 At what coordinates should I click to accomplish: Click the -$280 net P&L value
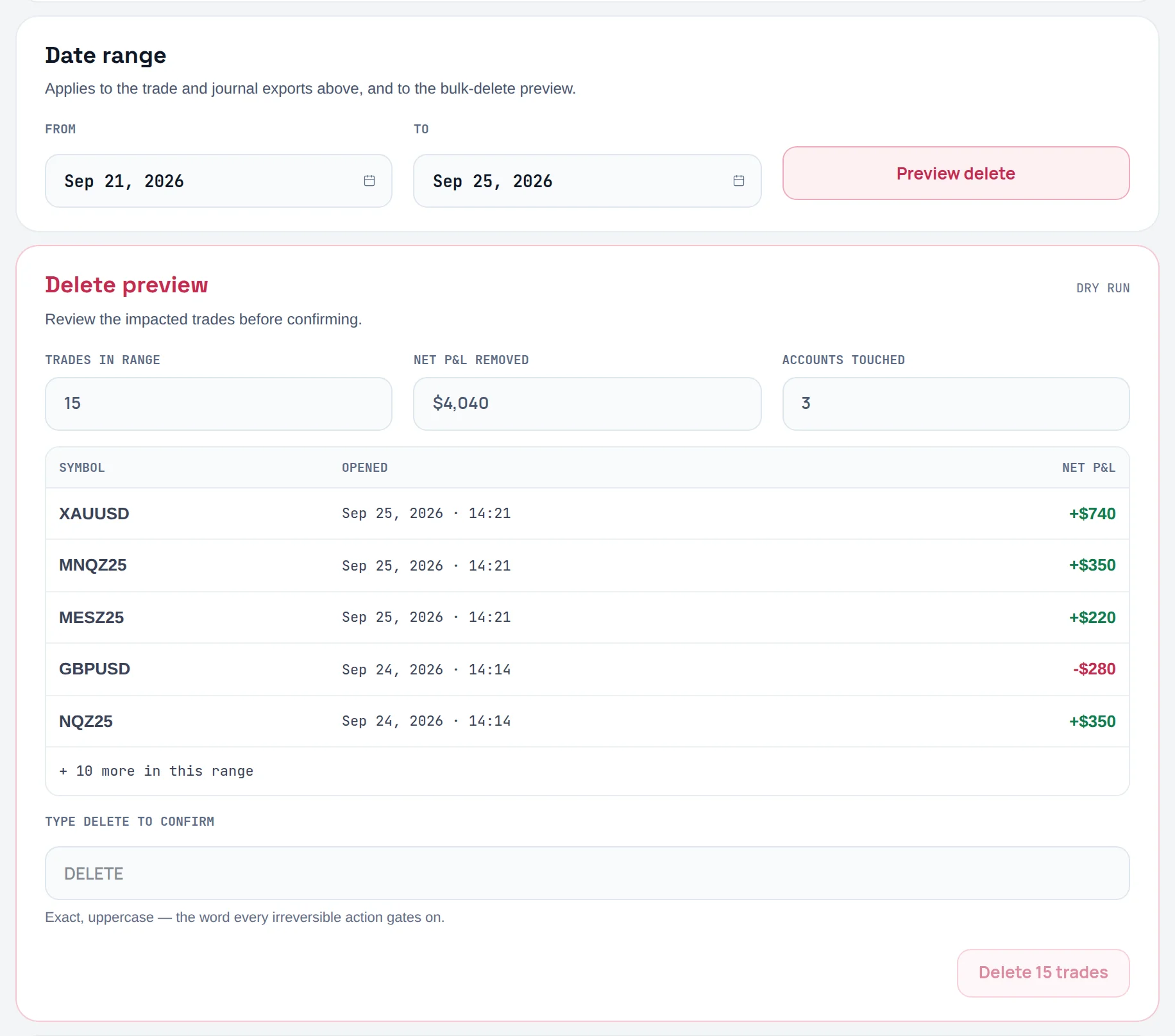pyautogui.click(x=1094, y=669)
